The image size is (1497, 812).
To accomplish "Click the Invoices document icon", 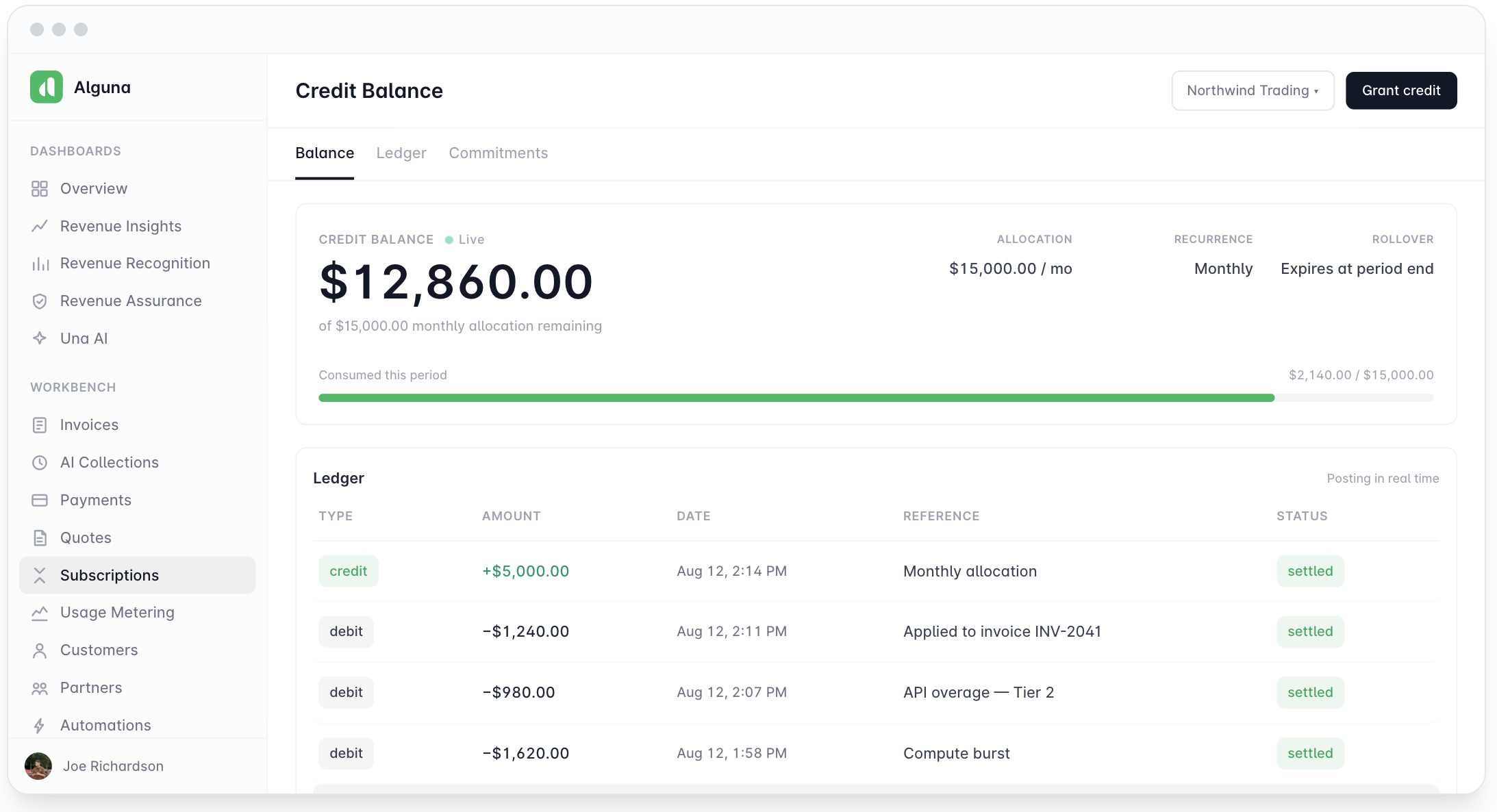I will click(40, 425).
